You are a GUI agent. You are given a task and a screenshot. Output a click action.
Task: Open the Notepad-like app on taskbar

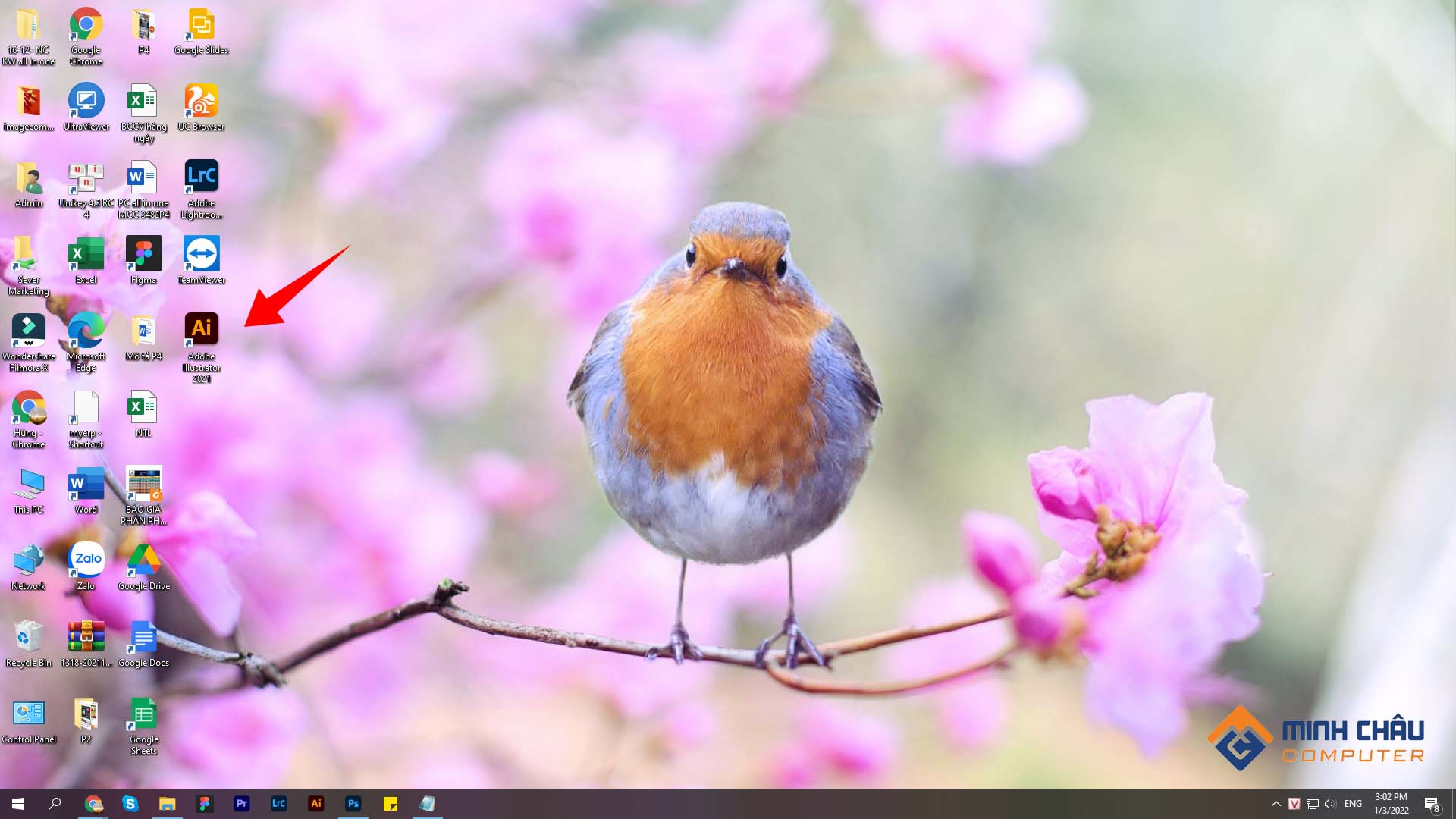tap(428, 804)
